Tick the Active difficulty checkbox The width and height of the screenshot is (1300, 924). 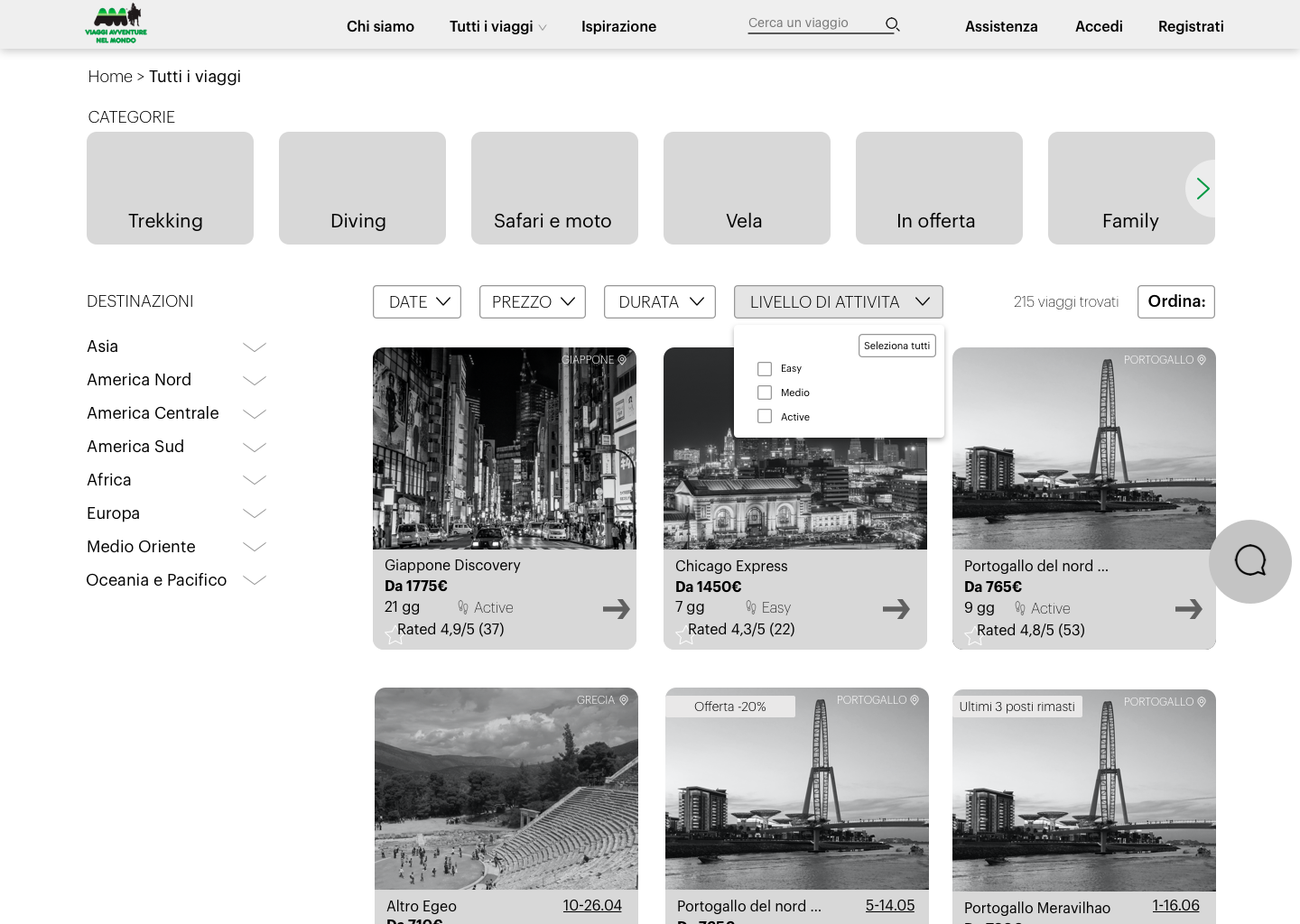765,416
